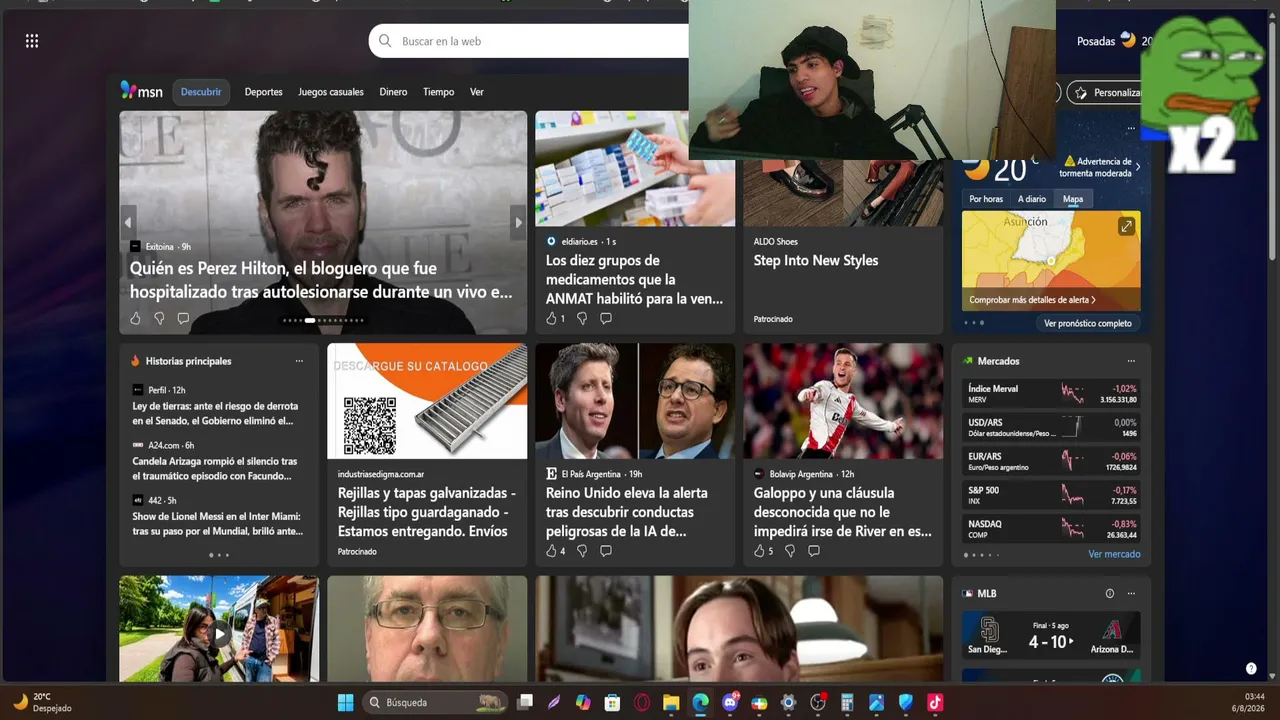Show the Por horas weather view

(x=986, y=199)
